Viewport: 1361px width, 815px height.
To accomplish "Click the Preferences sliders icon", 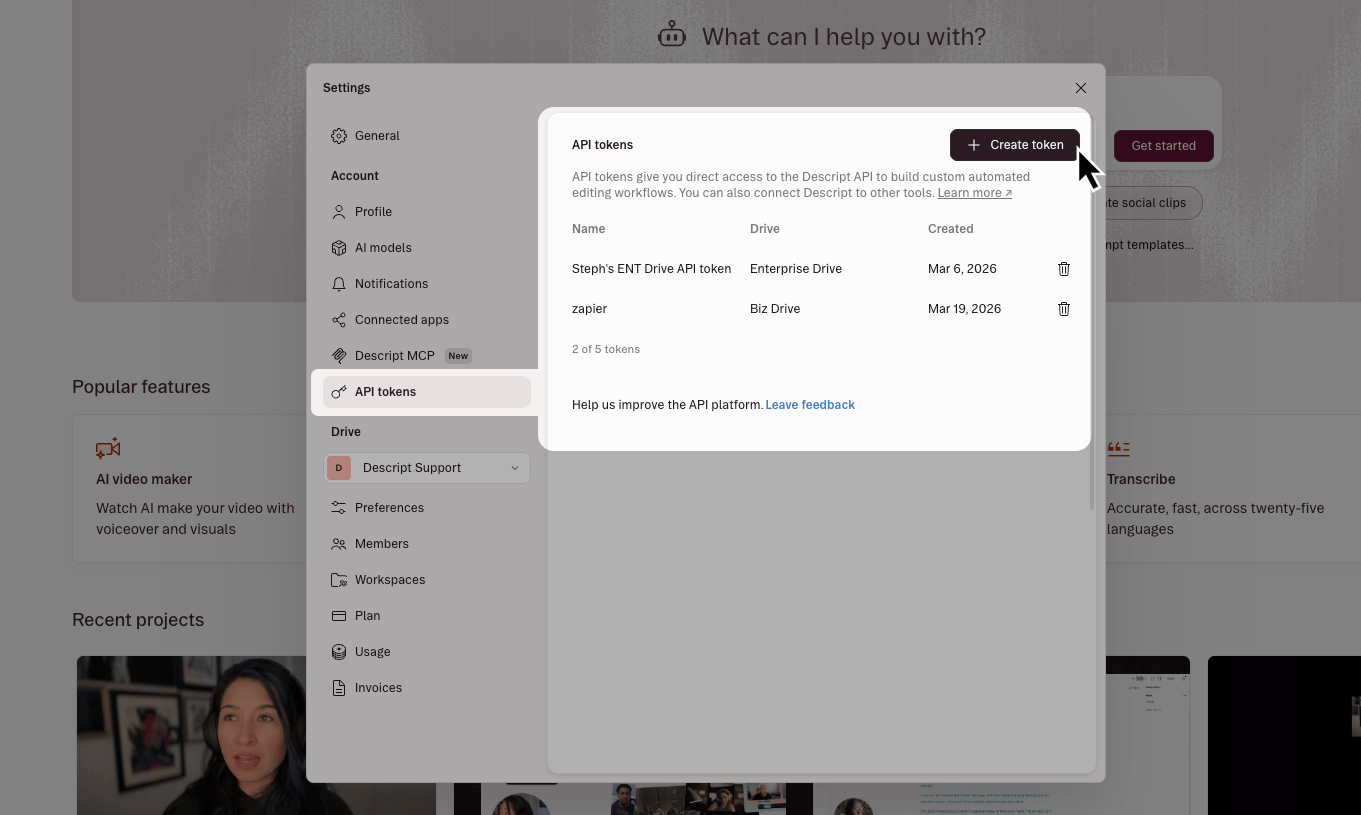I will (x=339, y=508).
